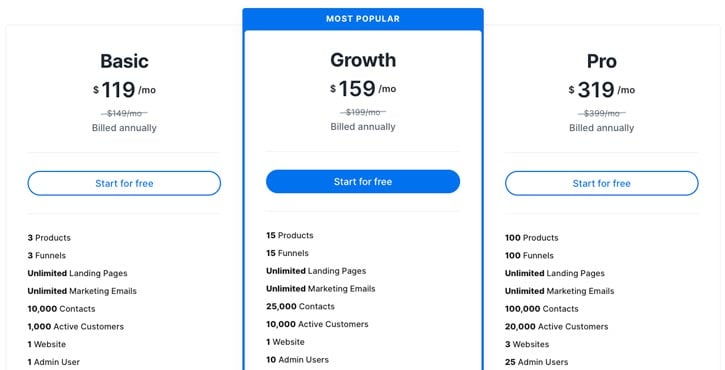Click the 15 Products feature line
Image resolution: width=725 pixels, height=370 pixels.
(x=289, y=235)
